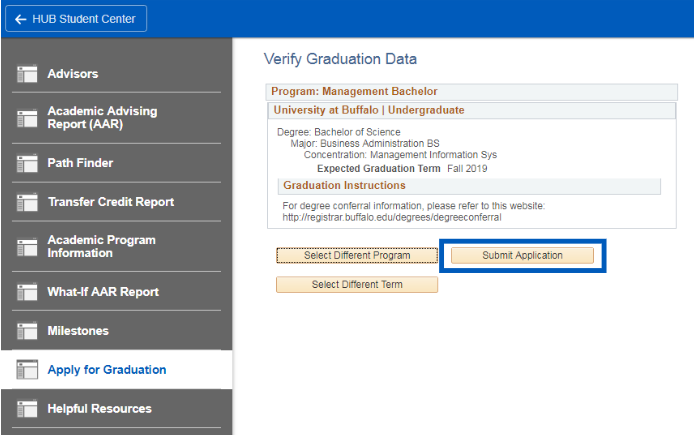Navigate to Helpful Resources menu label
The width and height of the screenshot is (695, 436).
coord(99,409)
